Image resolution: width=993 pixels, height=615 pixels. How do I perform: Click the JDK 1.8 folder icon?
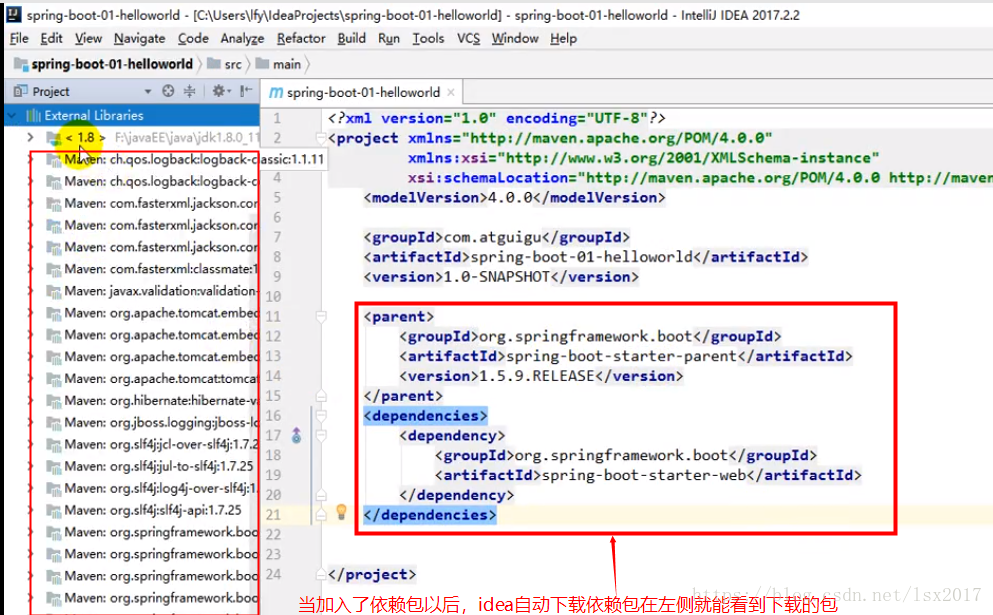[x=54, y=137]
